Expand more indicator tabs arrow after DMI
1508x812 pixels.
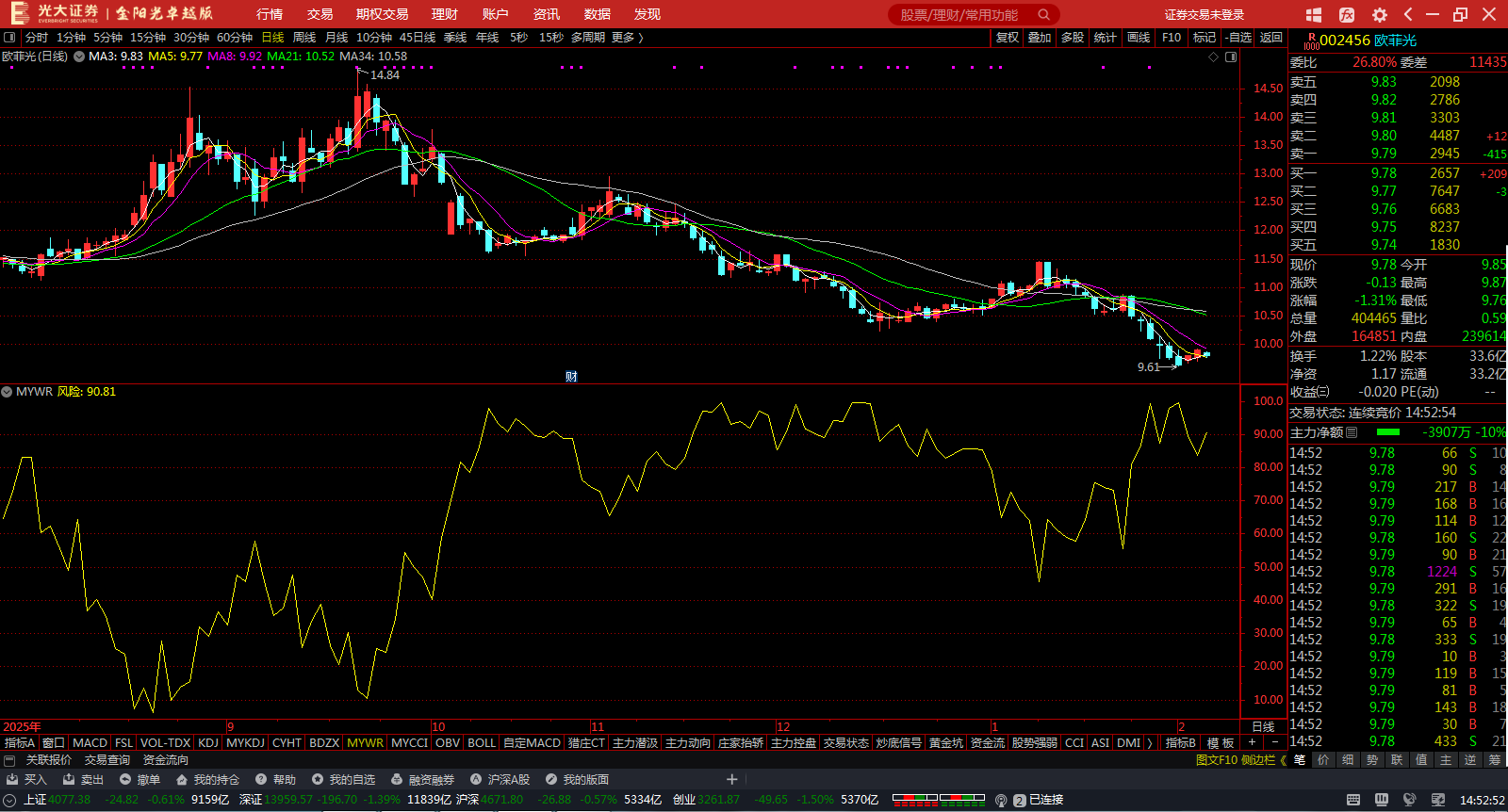click(1150, 742)
